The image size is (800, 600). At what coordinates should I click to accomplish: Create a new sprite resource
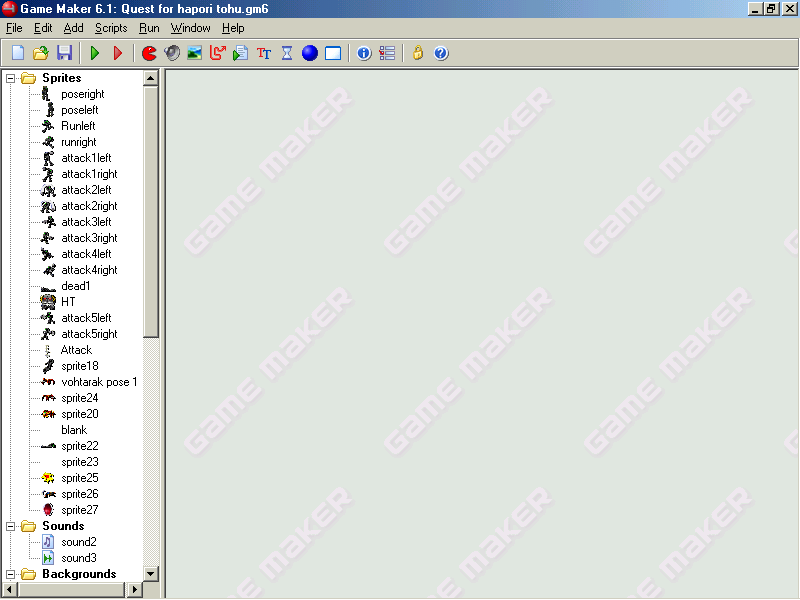coord(148,53)
